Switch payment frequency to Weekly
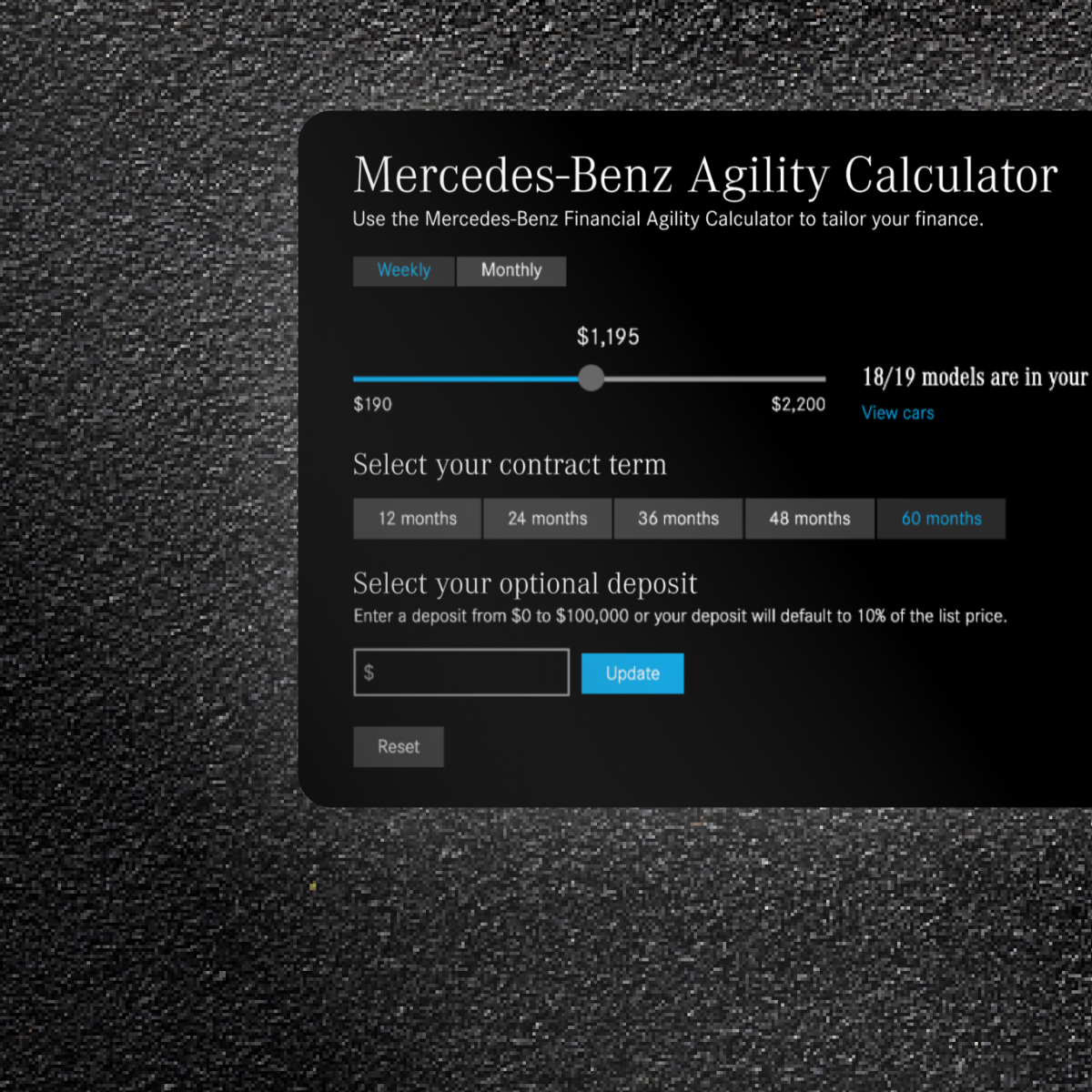The width and height of the screenshot is (1092, 1092). tap(403, 271)
